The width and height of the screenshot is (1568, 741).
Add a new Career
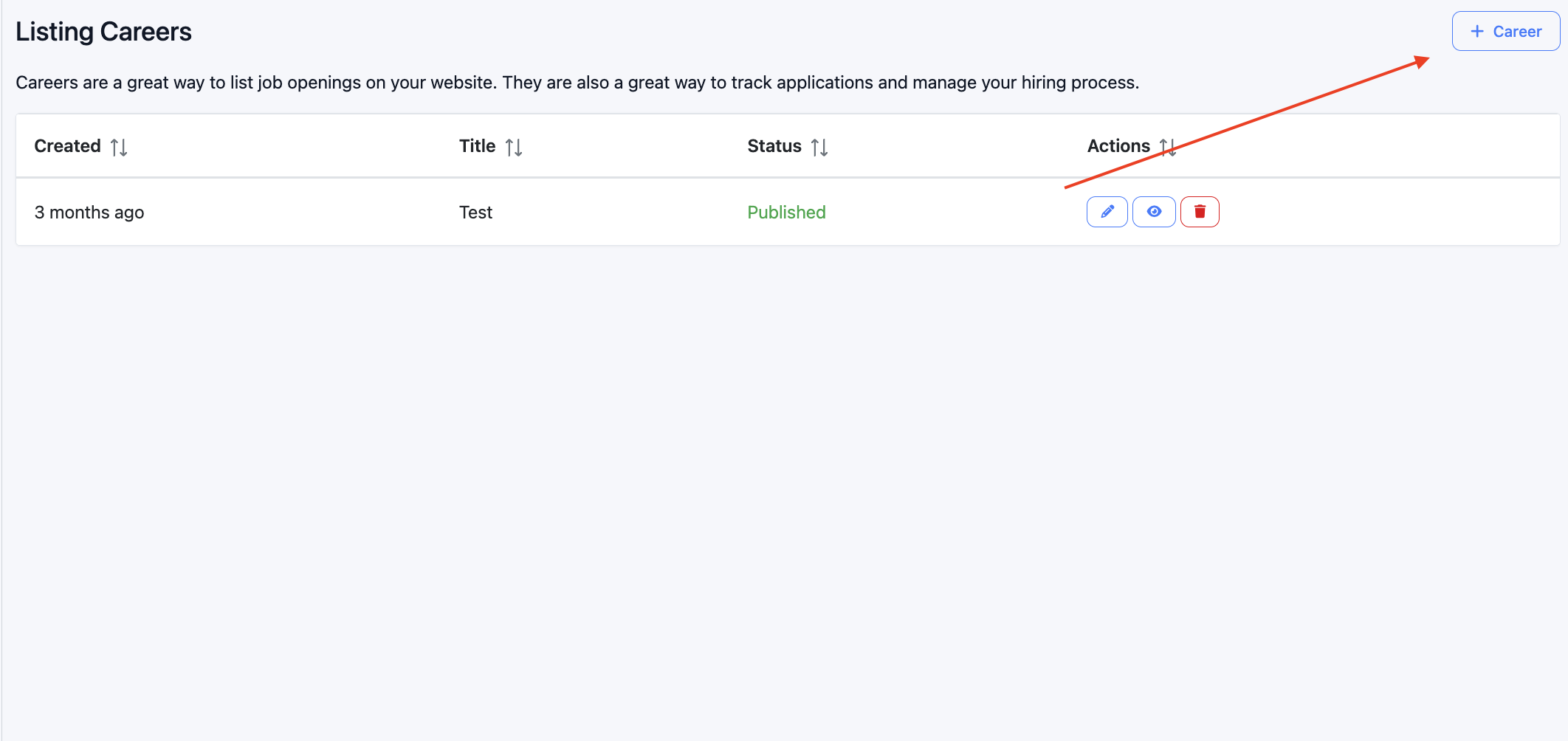click(1505, 32)
